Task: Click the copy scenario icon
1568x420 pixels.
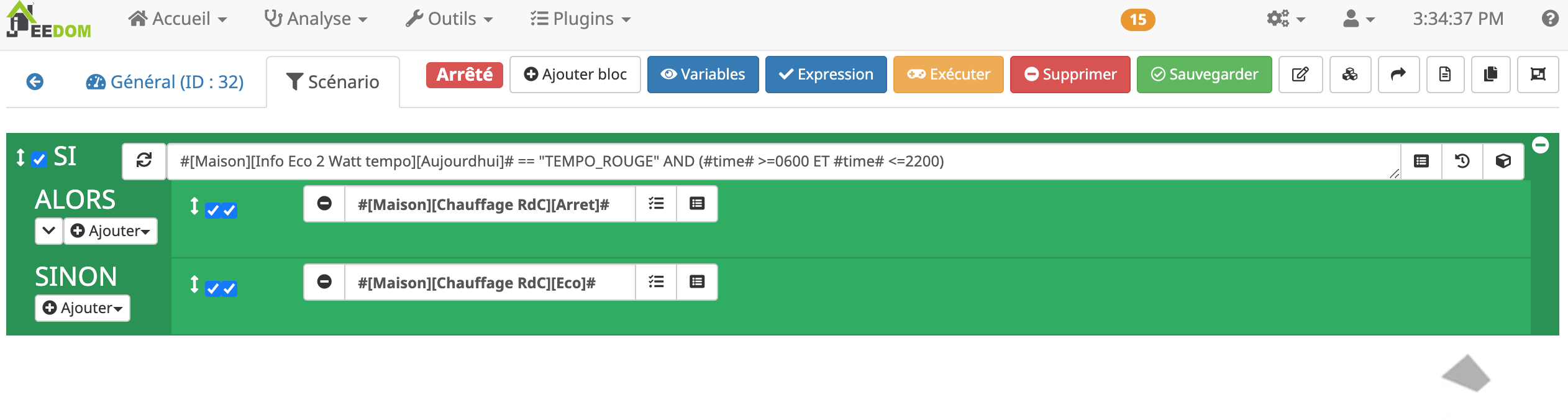Action: point(1490,75)
